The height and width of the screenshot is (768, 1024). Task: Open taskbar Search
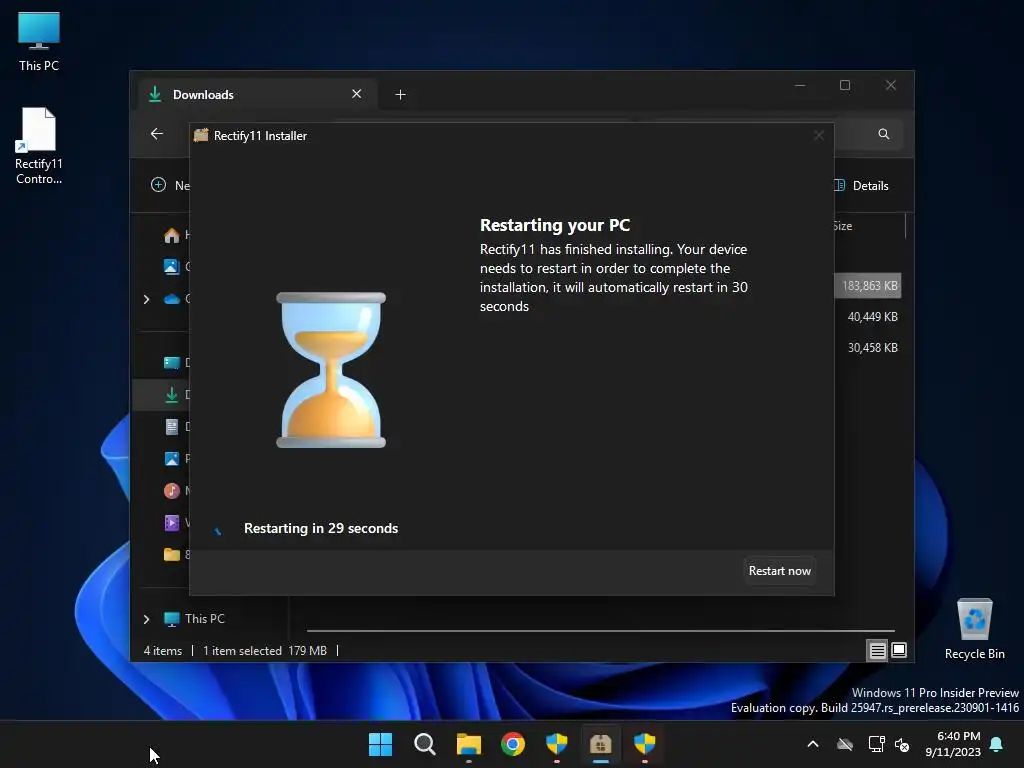click(424, 744)
